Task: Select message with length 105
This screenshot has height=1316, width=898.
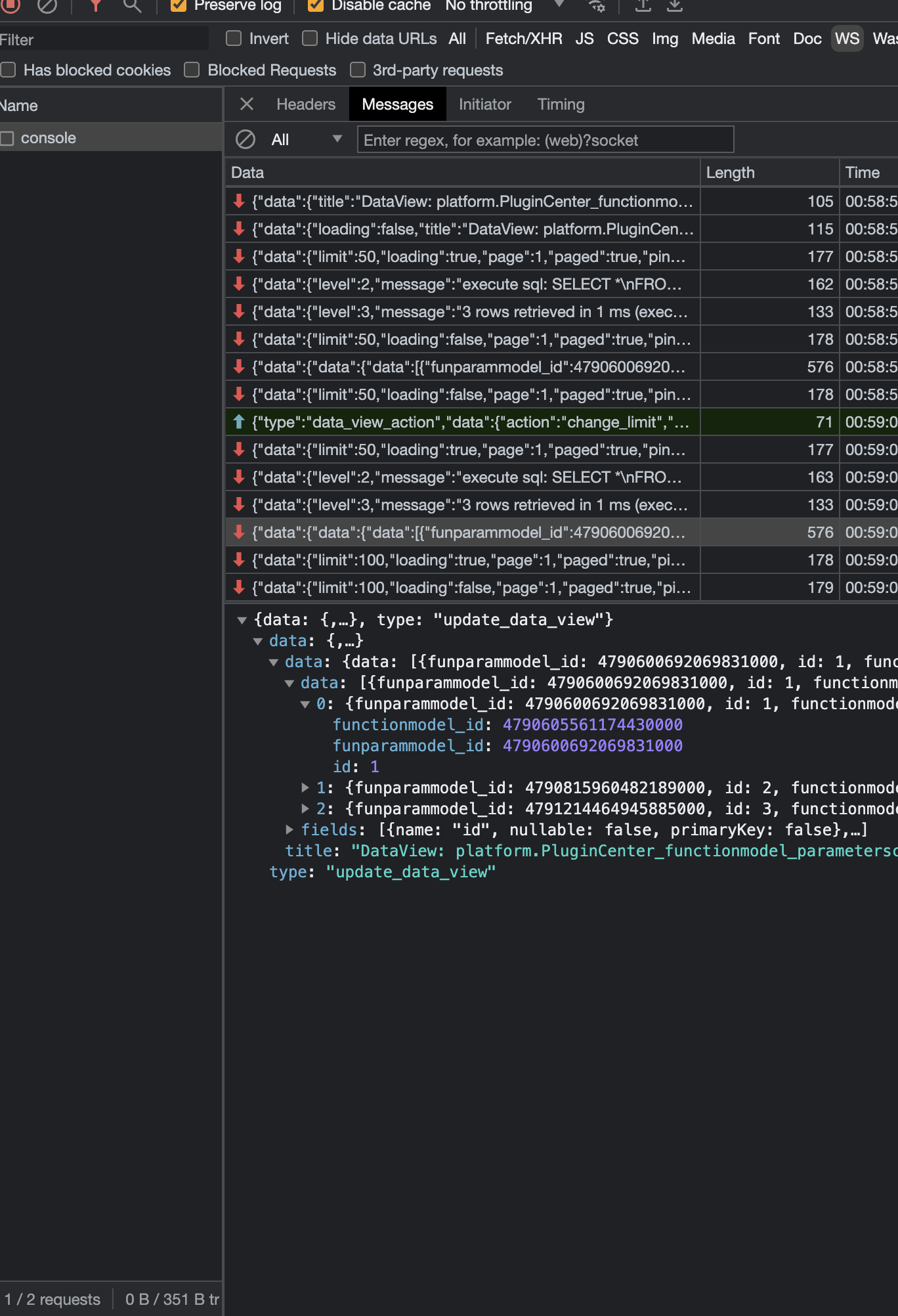Action: (562, 202)
